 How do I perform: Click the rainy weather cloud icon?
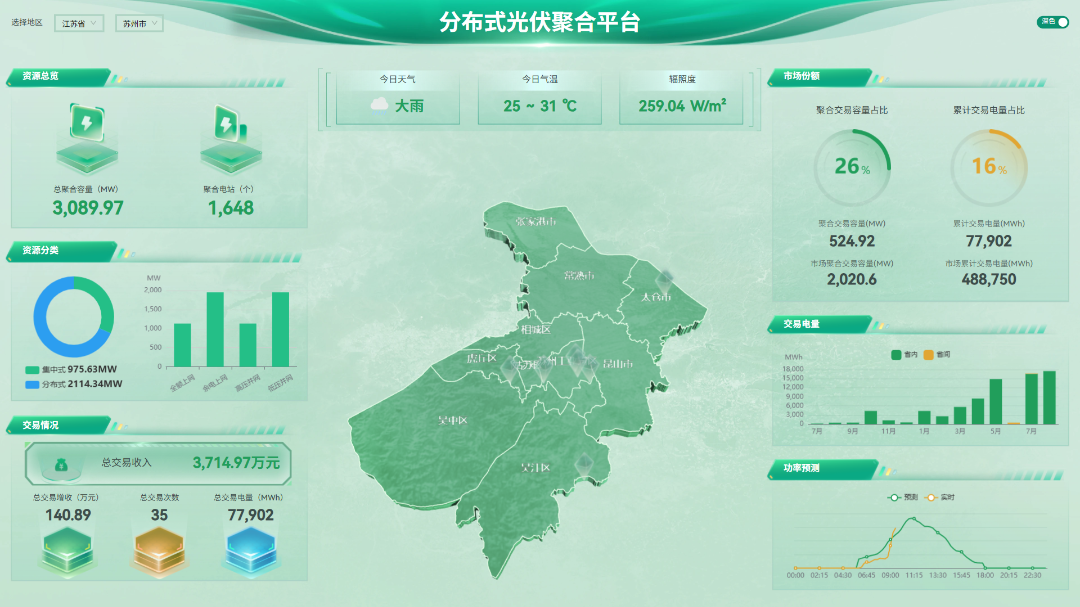pos(380,105)
